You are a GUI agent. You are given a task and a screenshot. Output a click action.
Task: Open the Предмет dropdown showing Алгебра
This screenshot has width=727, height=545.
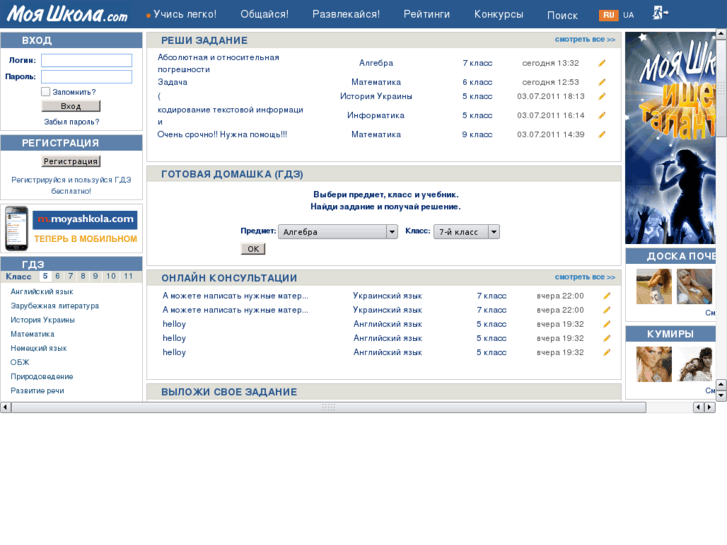click(x=338, y=231)
